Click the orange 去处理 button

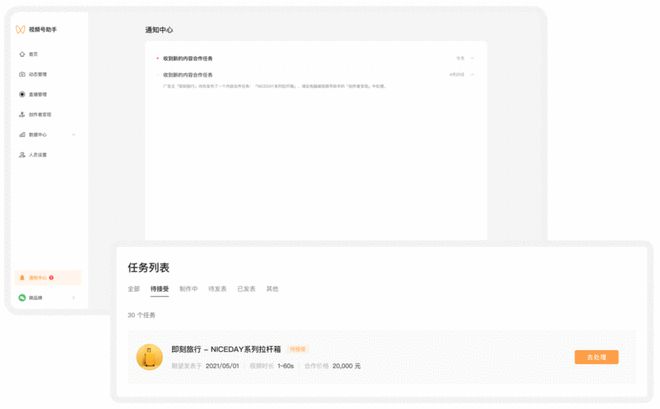596,357
